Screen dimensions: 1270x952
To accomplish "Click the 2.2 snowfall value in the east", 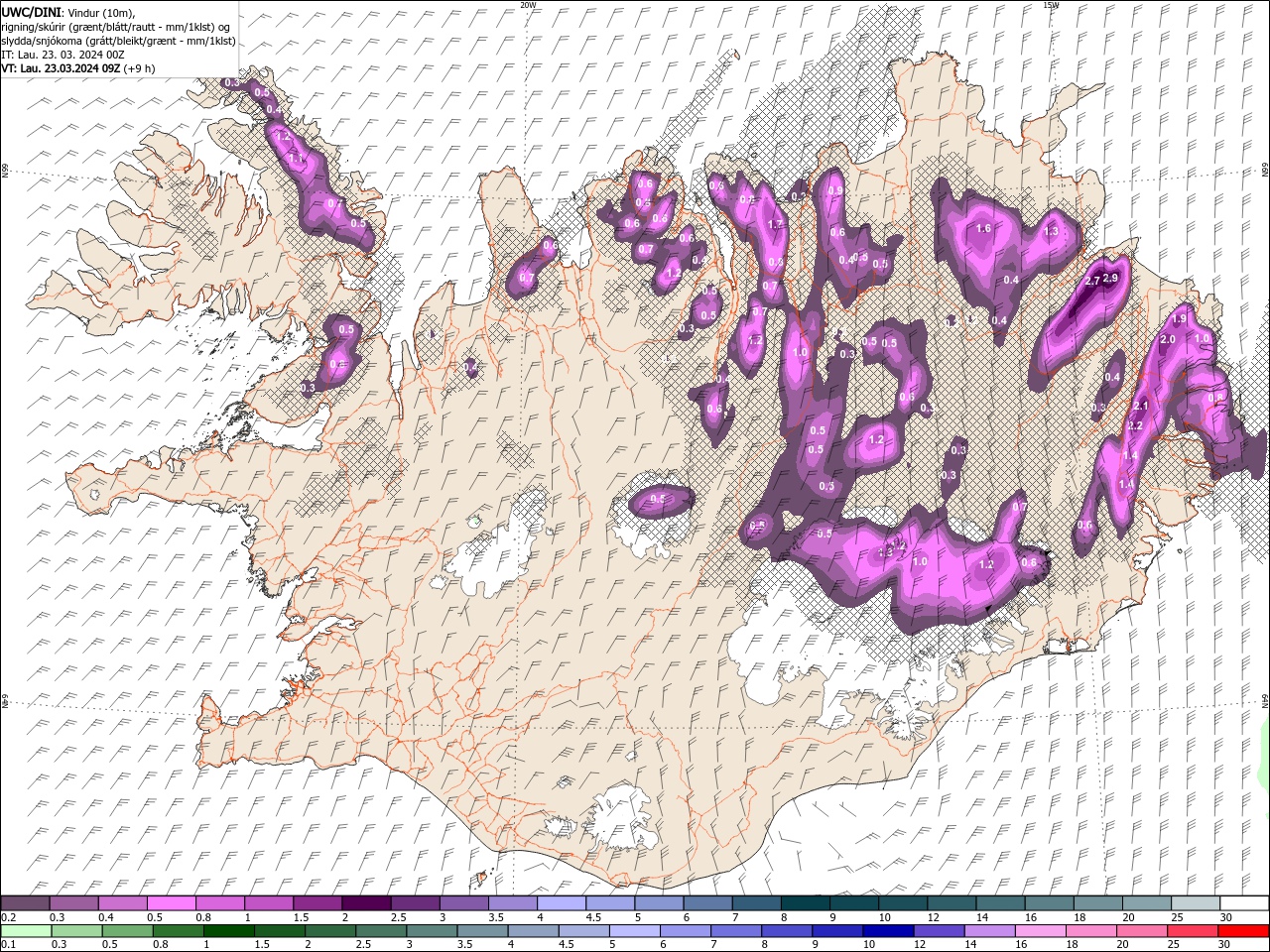I will point(1136,425).
